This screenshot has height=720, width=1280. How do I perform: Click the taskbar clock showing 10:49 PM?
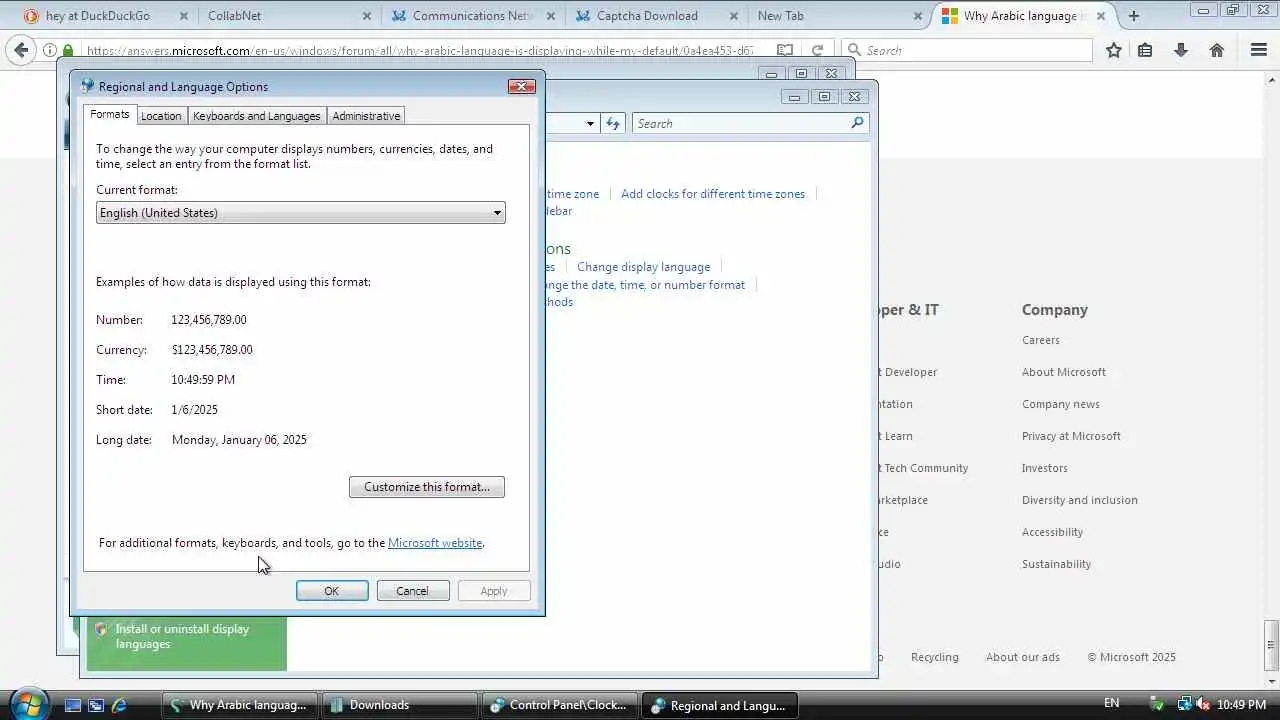1243,705
